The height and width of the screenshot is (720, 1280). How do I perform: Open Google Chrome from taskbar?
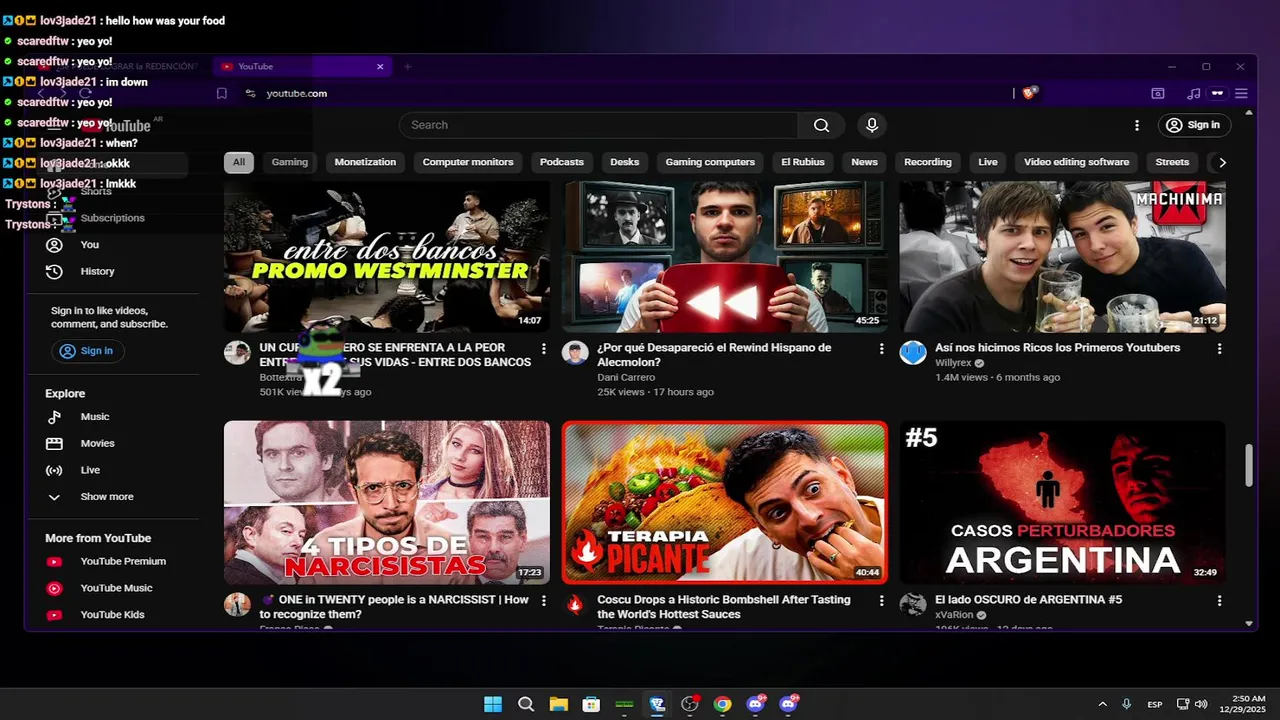[722, 704]
